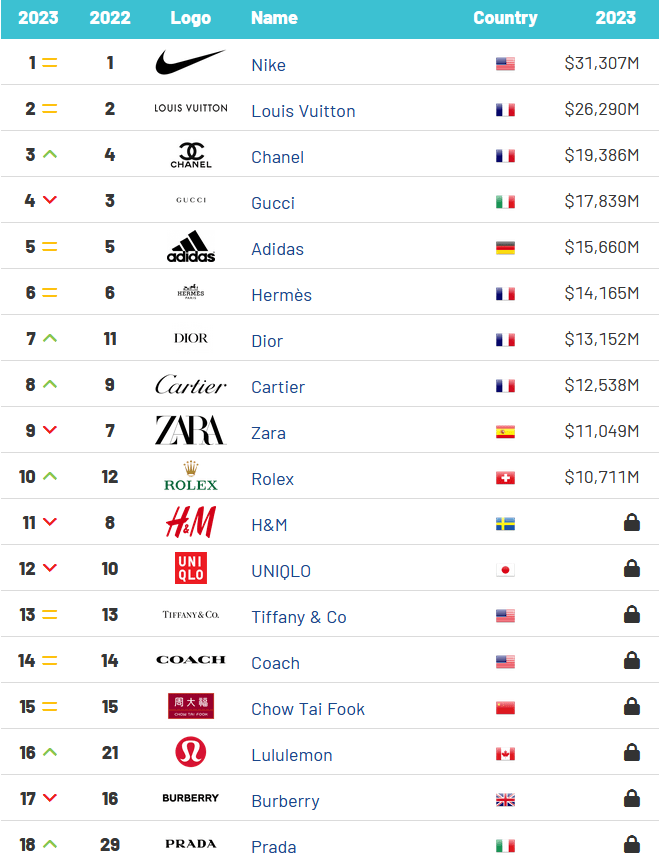Viewport: 659px width, 862px height.
Task: Click the Adidas three-stripes logo
Action: [191, 246]
